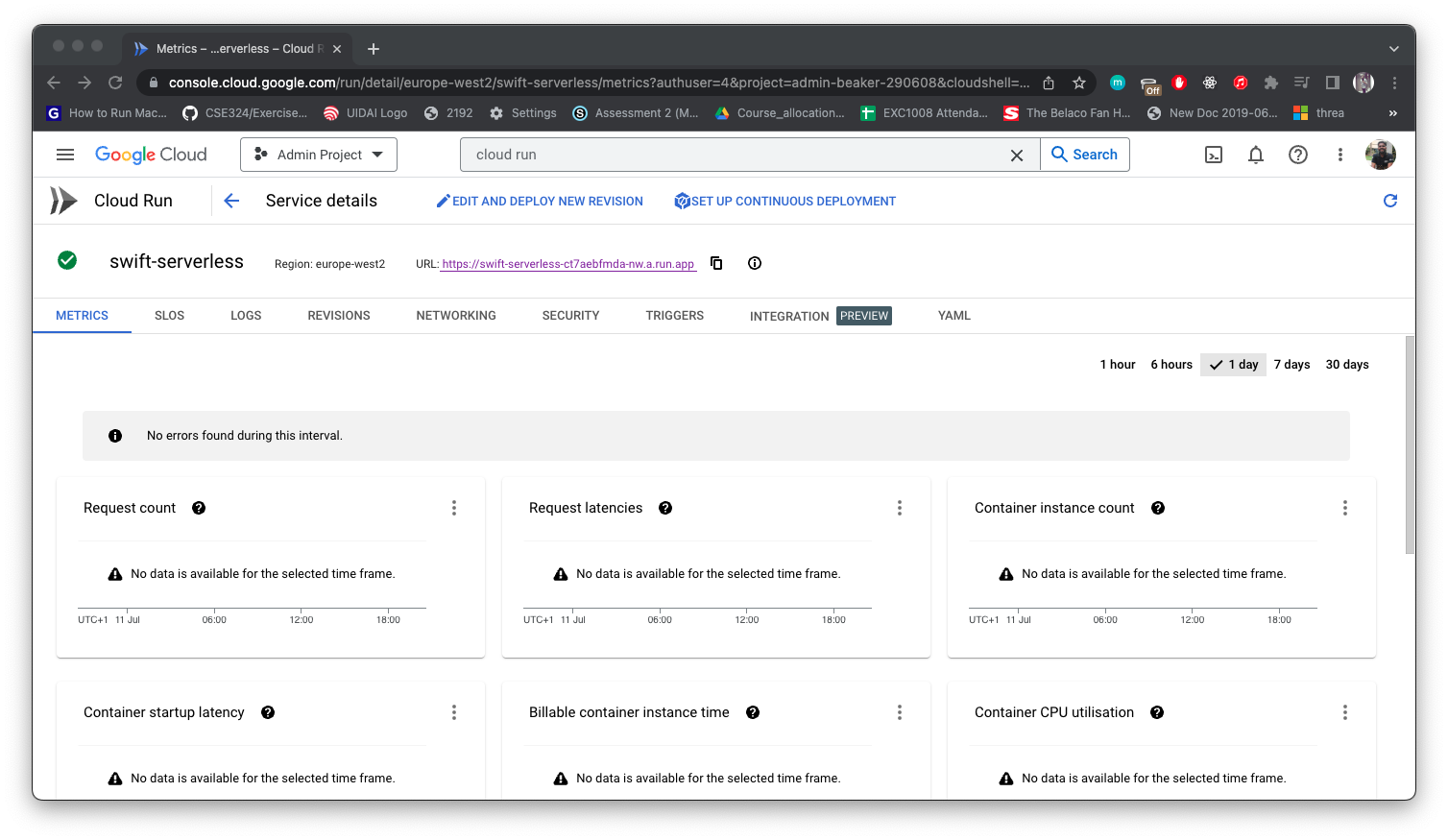The height and width of the screenshot is (840, 1448).
Task: Open the help question mark menu
Action: 1298,155
